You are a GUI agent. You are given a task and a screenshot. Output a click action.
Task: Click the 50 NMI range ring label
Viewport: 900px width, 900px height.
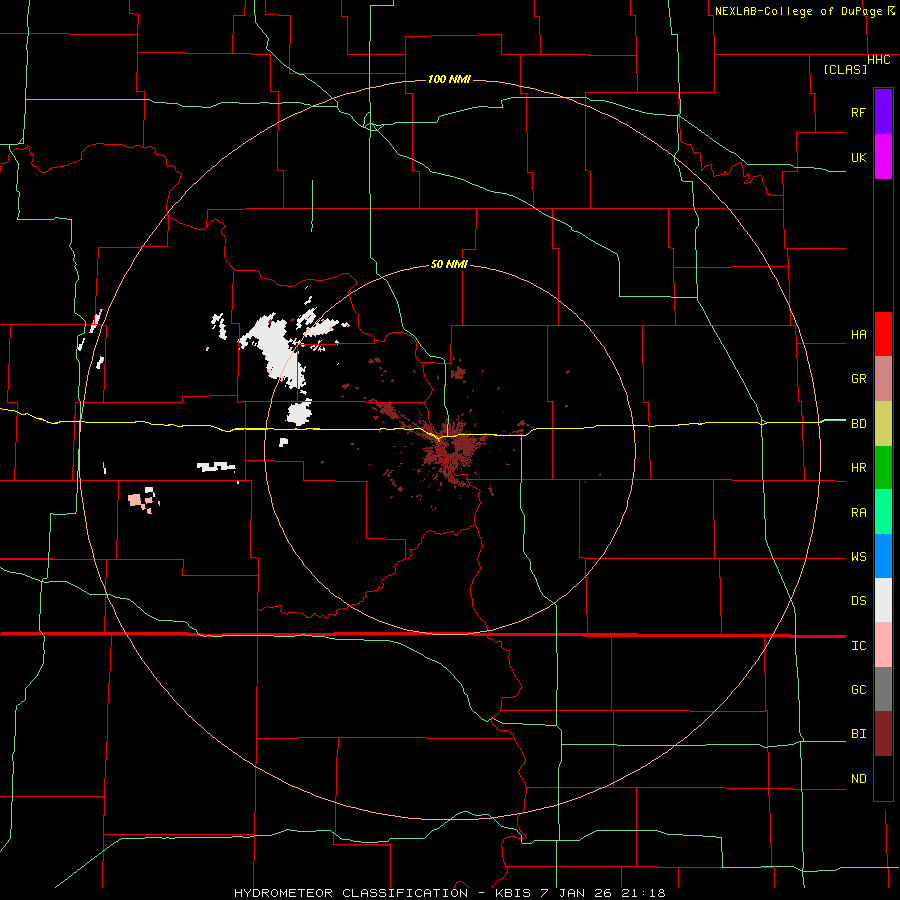click(449, 265)
